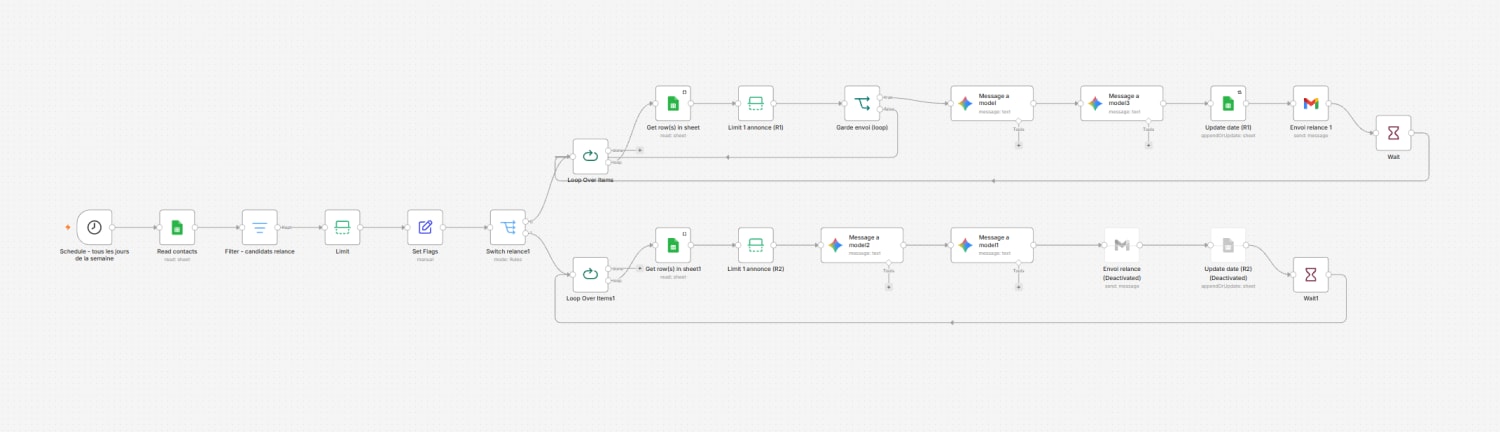Screen dimensions: 1500x432
Task: Click the Limit 1 annonce (R1) node
Action: pyautogui.click(x=756, y=103)
